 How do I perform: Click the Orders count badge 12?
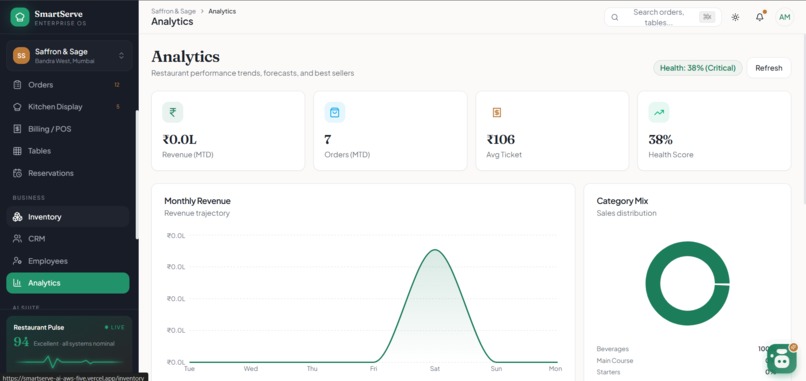click(117, 85)
